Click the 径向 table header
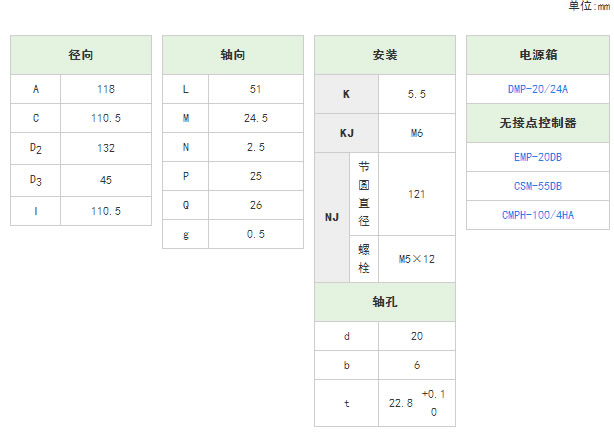The image size is (614, 432). (x=81, y=55)
